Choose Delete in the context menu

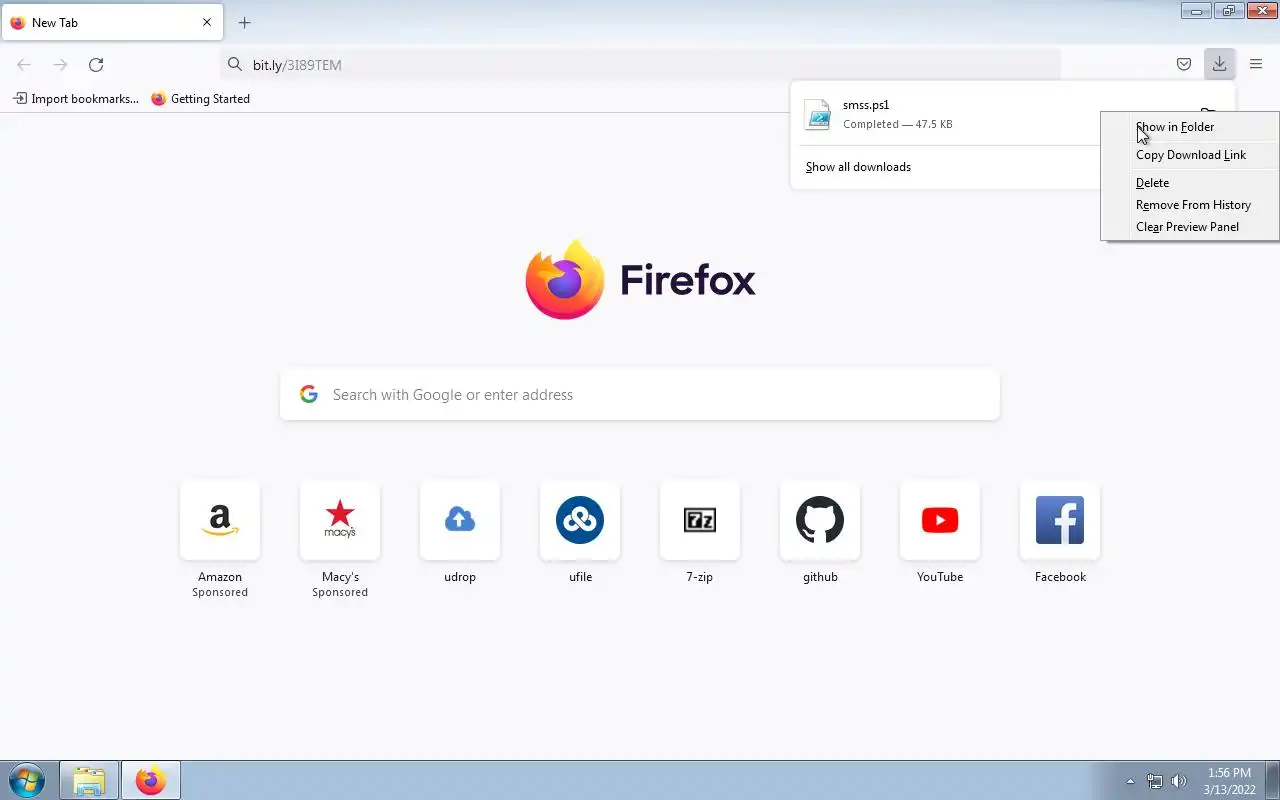point(1189,183)
